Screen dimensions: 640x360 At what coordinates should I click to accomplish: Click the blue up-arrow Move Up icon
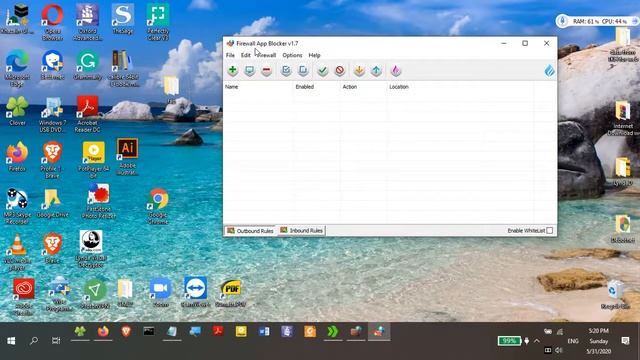pyautogui.click(x=376, y=71)
